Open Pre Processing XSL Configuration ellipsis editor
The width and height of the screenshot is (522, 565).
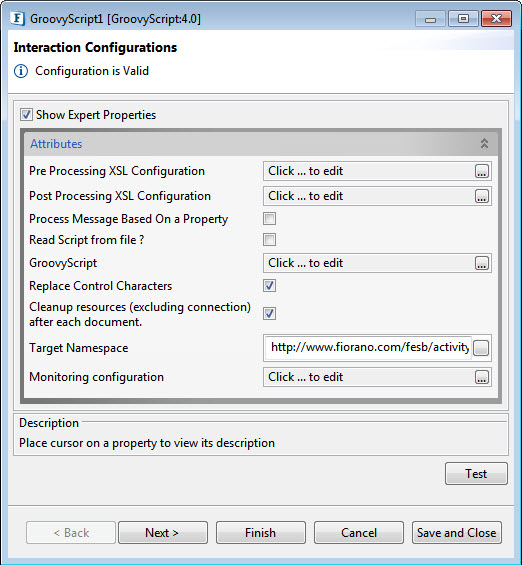click(482, 171)
